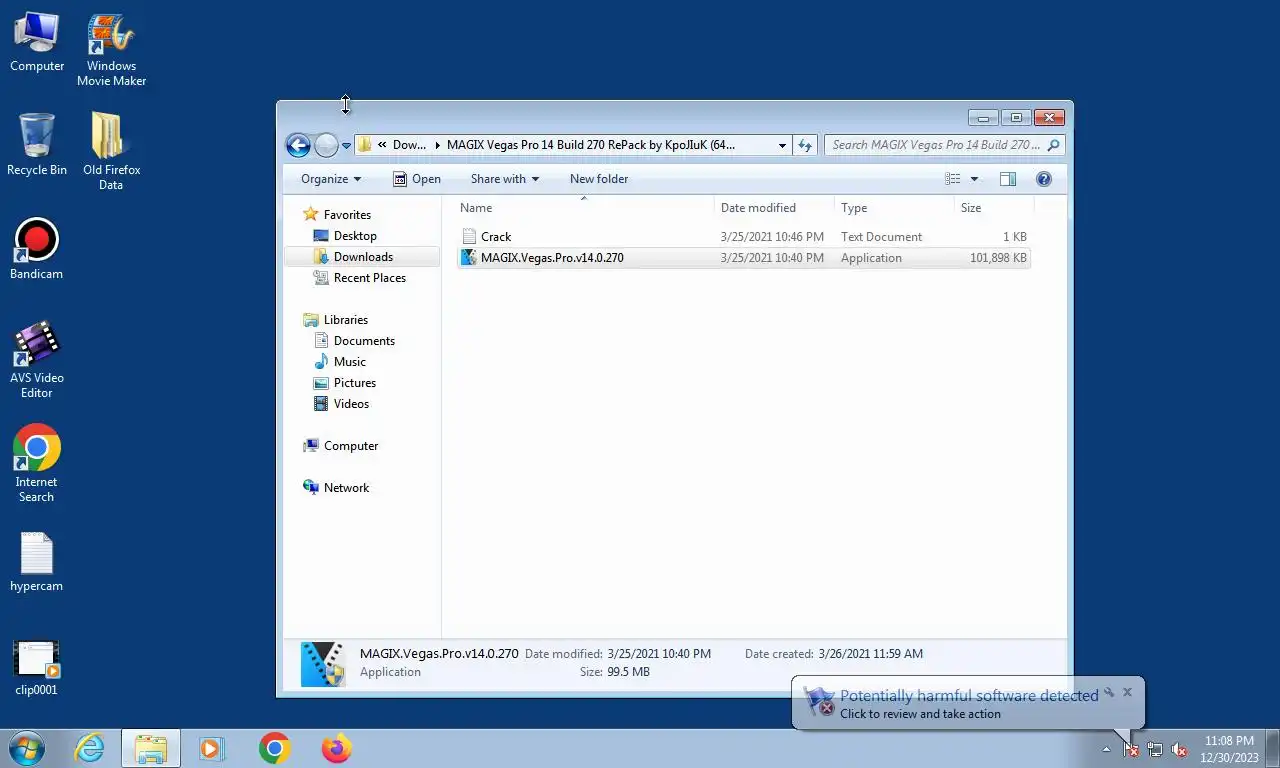Select the Bandicam desktop icon
Screen dimensions: 1280x768
pos(37,249)
